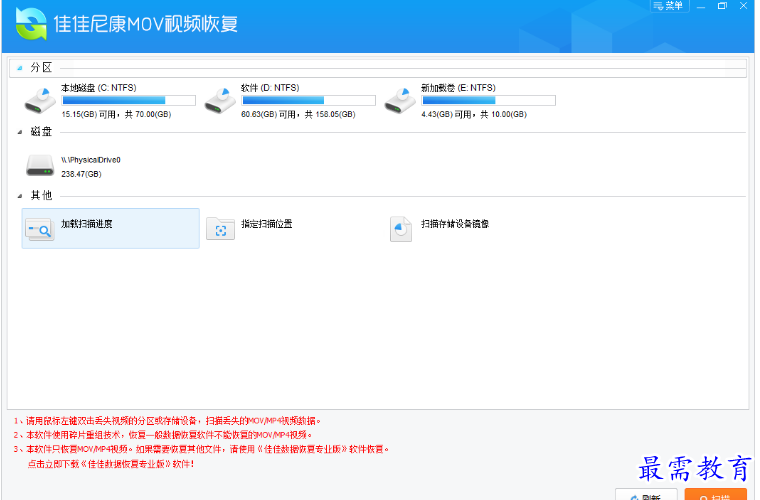The width and height of the screenshot is (760, 500).
Task: Click the 指定扫描位置 folder icon
Action: (x=221, y=229)
